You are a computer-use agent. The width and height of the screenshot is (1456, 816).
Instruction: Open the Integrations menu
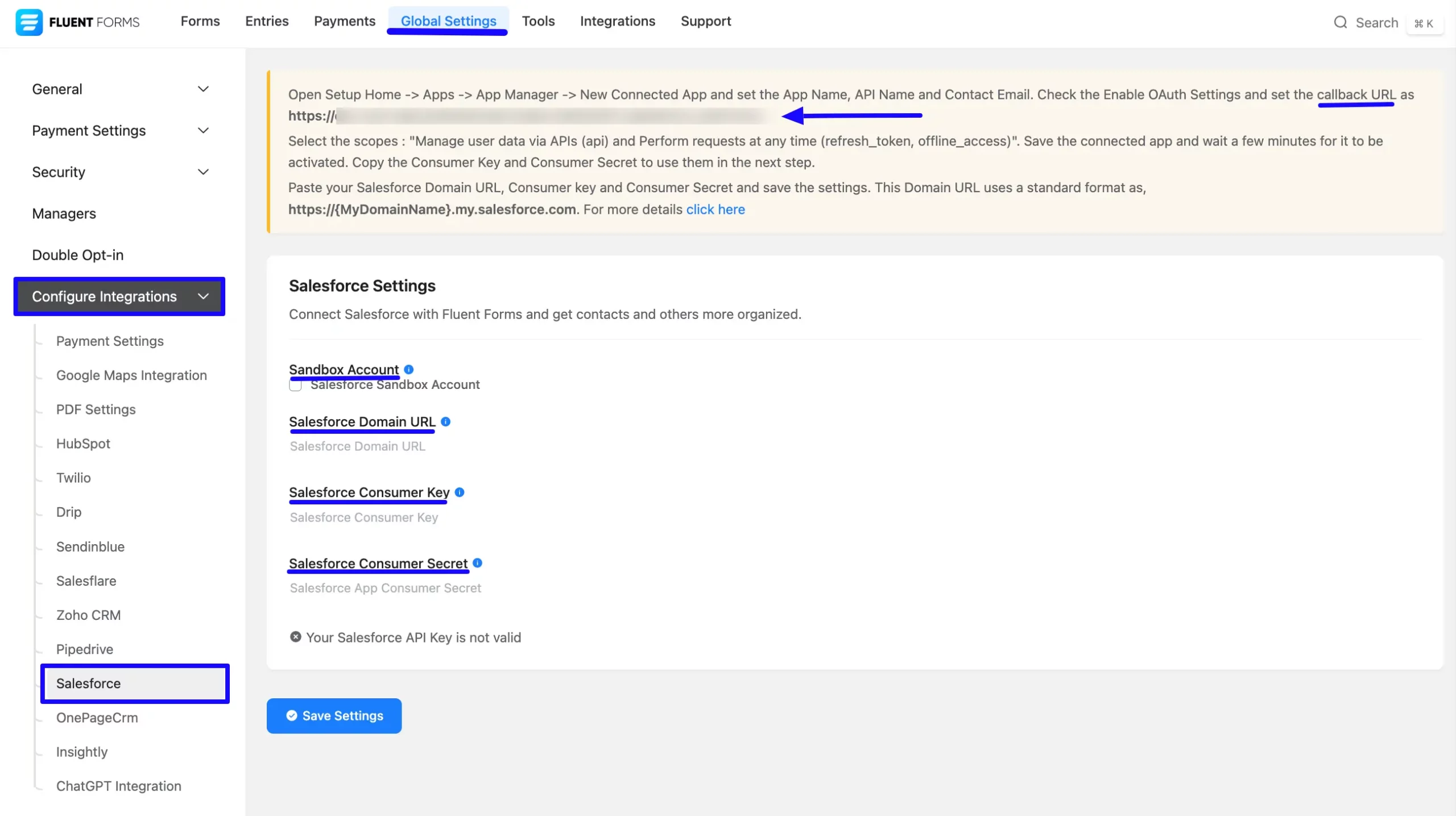pos(617,22)
